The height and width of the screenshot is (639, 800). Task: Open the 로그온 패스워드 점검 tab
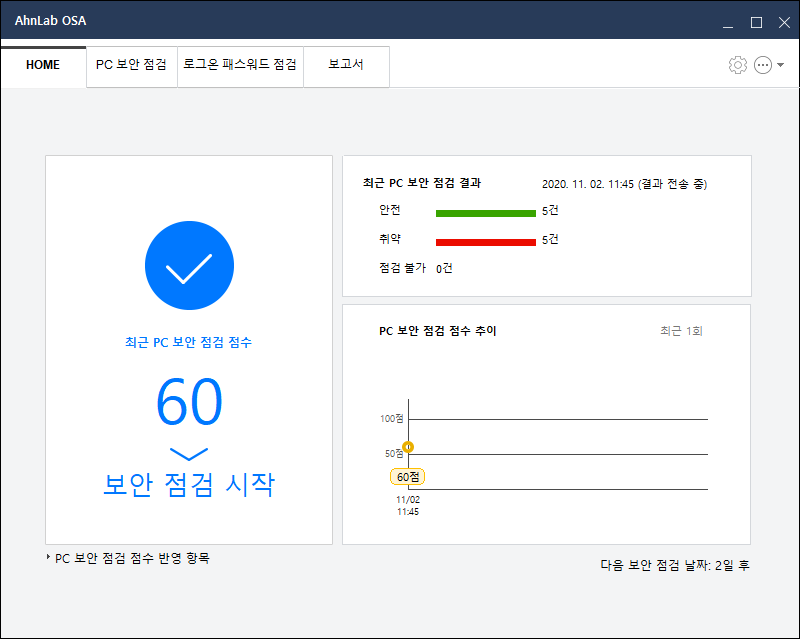(x=240, y=64)
